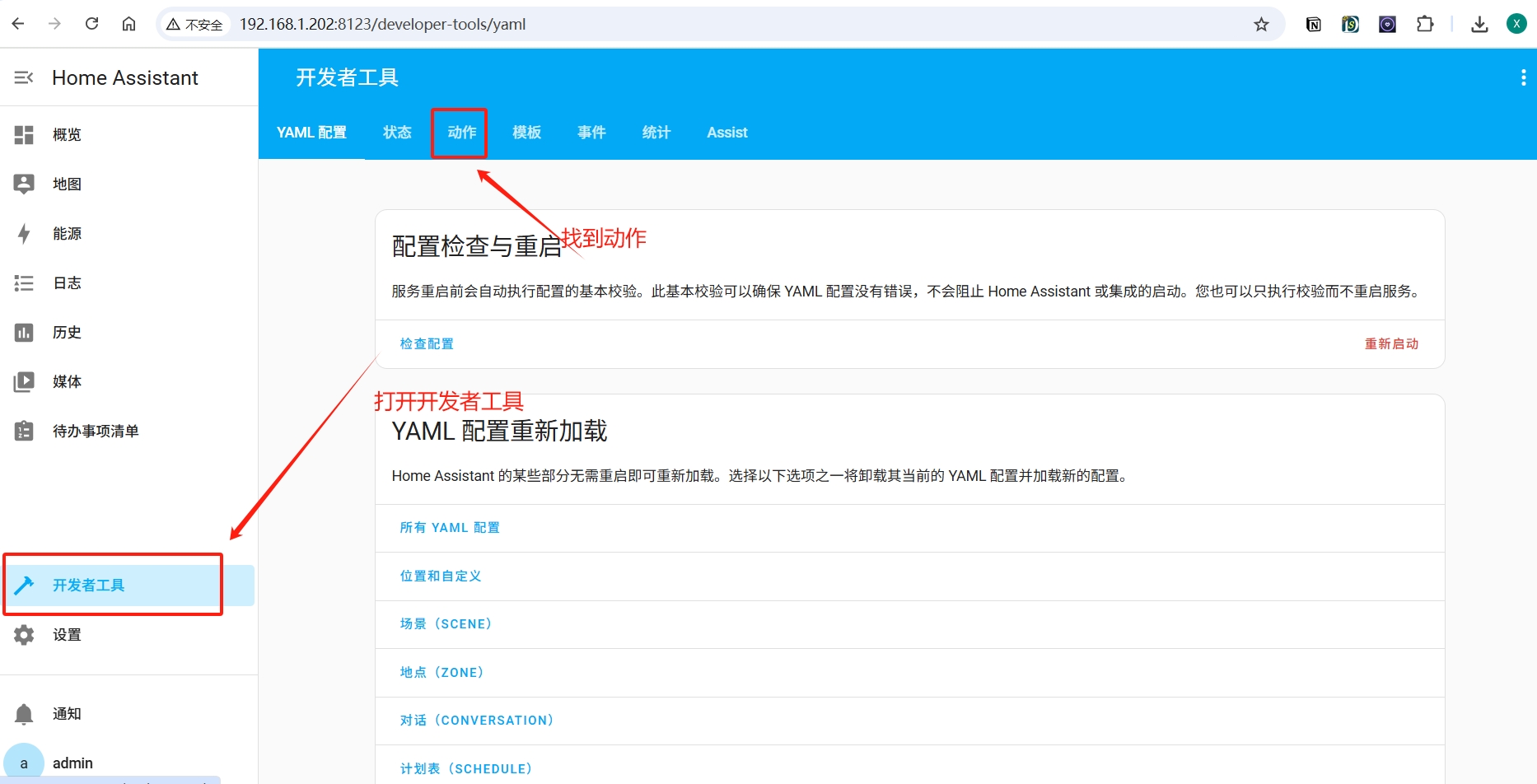Screen dimensions: 1537x784
Task: Open 媒体 in the sidebar
Action: [x=128, y=382]
